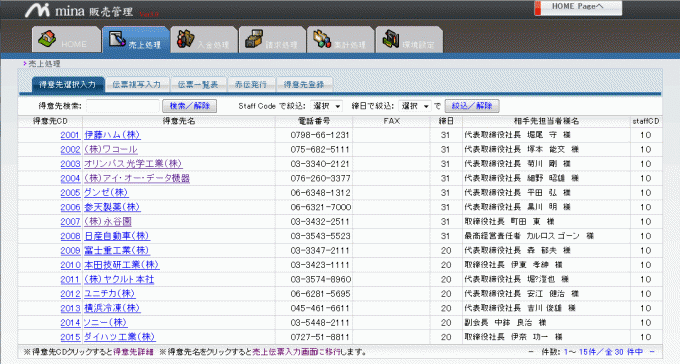
Task: Open customer code 2007 link
Action: coord(70,222)
